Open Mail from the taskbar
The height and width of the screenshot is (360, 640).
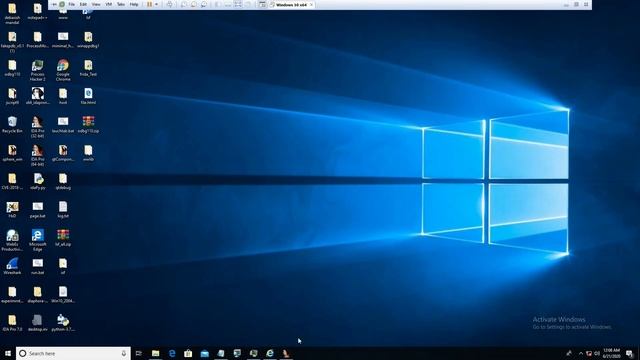[x=204, y=353]
